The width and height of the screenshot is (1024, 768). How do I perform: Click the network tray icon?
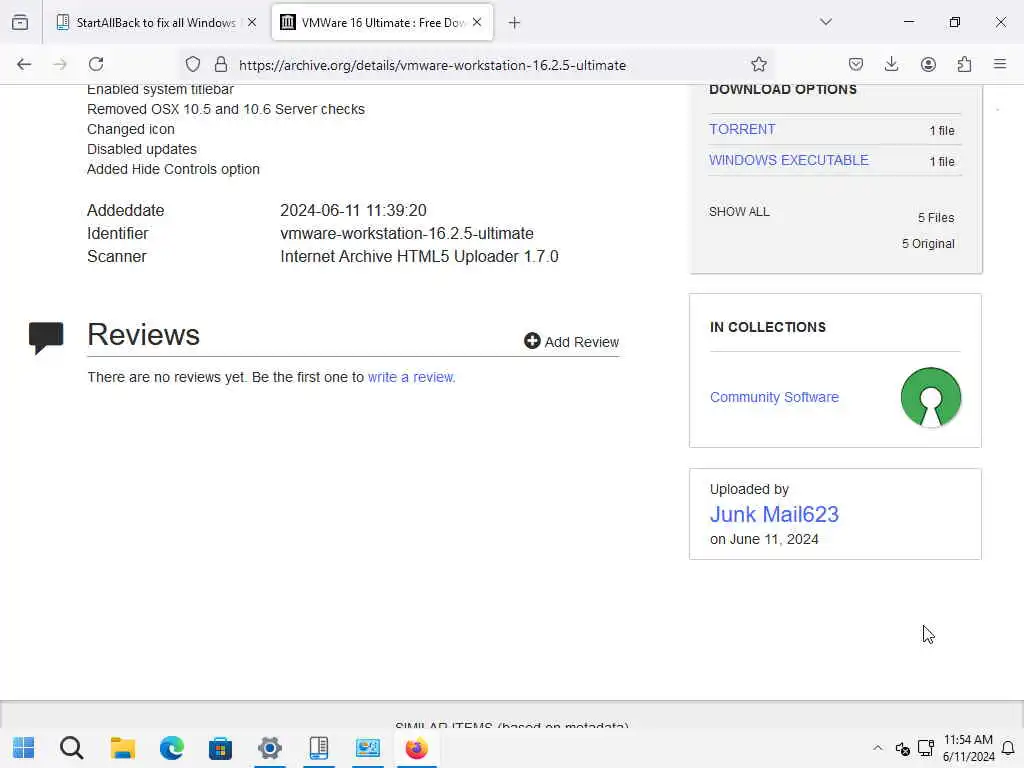point(925,748)
